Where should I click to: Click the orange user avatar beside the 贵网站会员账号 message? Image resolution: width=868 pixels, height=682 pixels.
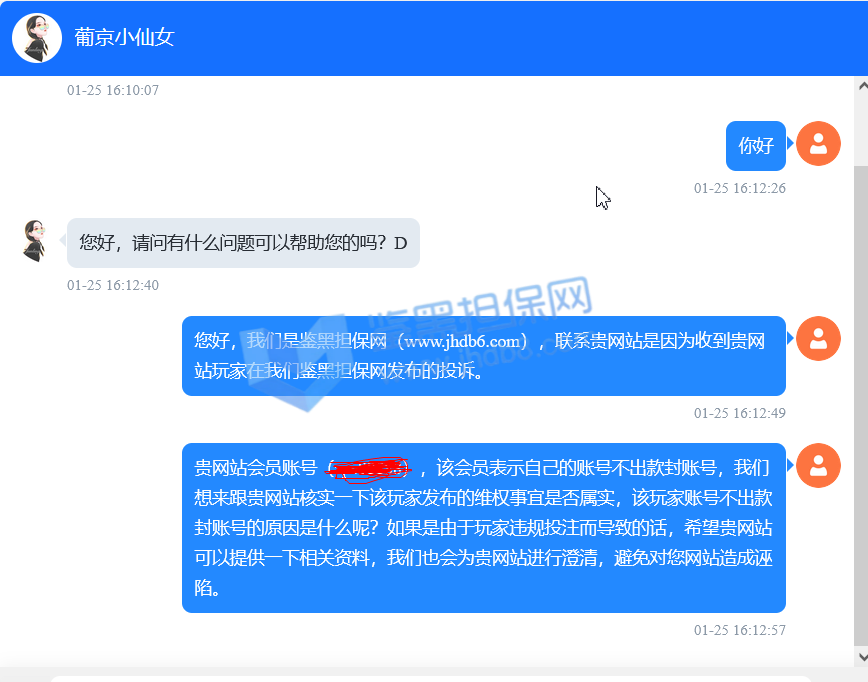point(818,466)
